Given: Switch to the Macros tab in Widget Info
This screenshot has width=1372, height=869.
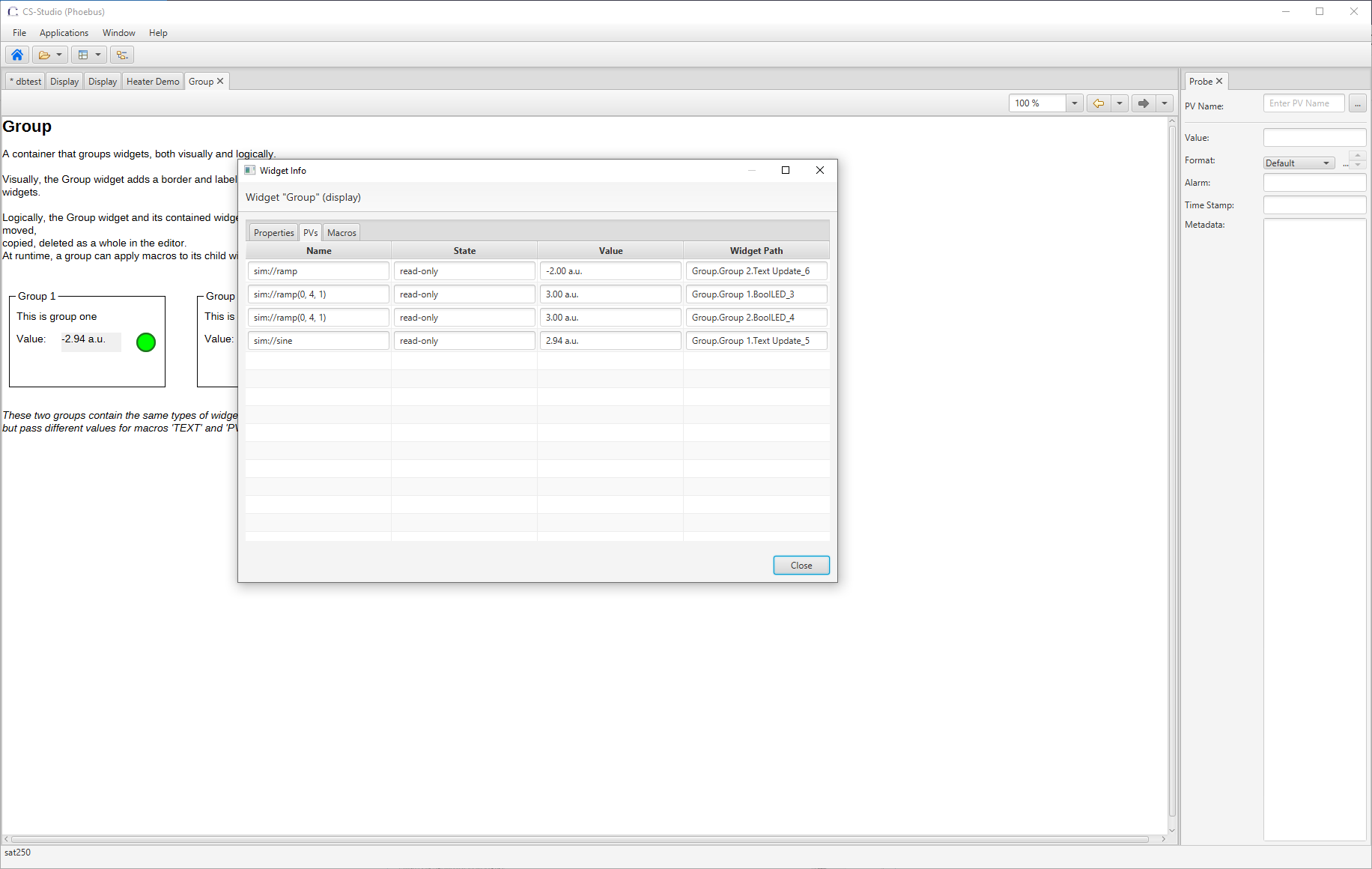Looking at the screenshot, I should [x=341, y=232].
